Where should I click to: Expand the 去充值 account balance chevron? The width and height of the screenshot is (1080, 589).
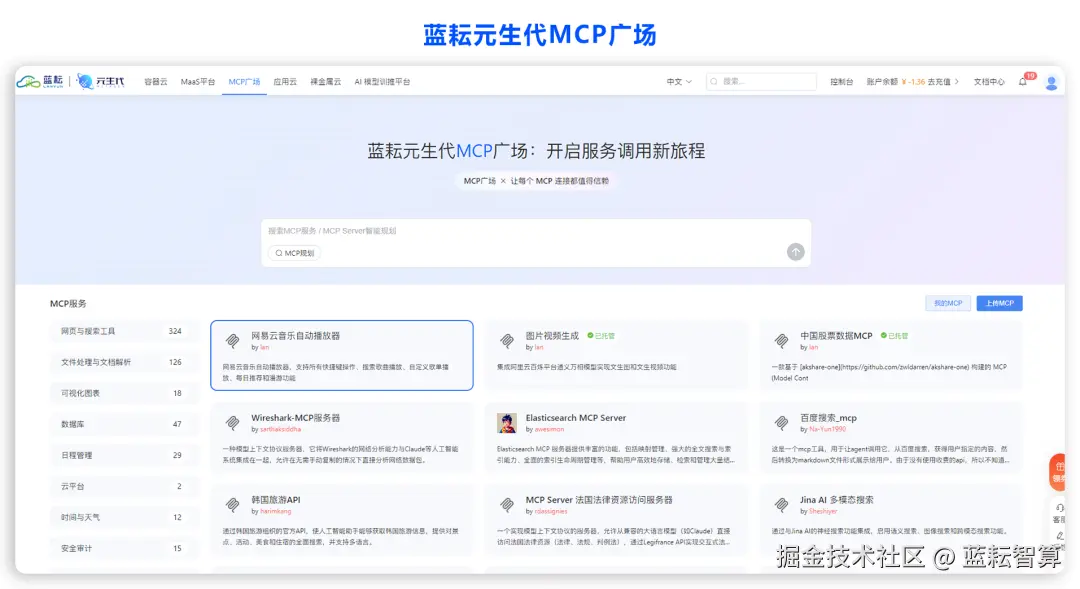pos(957,81)
